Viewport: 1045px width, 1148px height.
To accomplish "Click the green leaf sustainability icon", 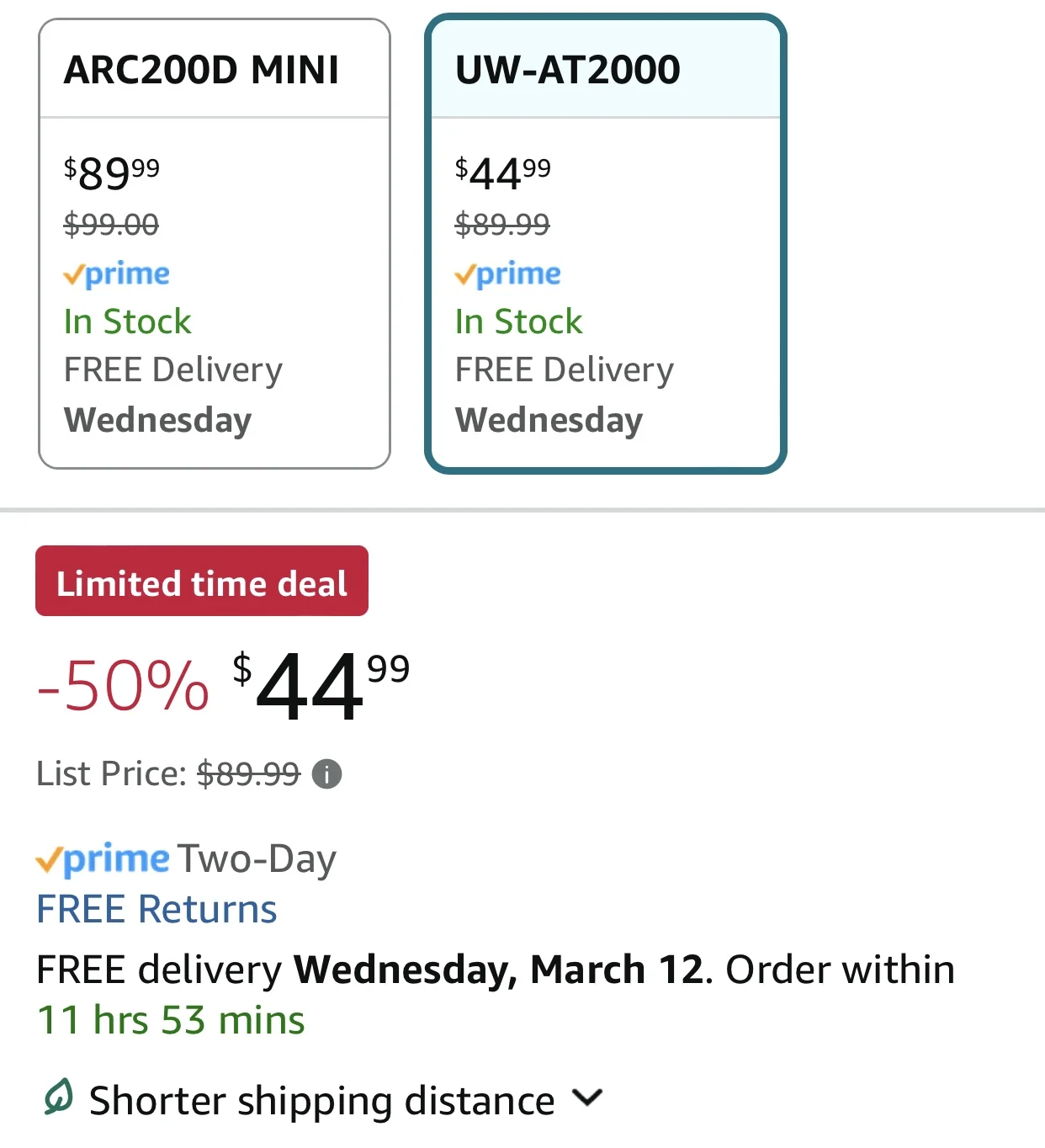I will coord(58,1097).
